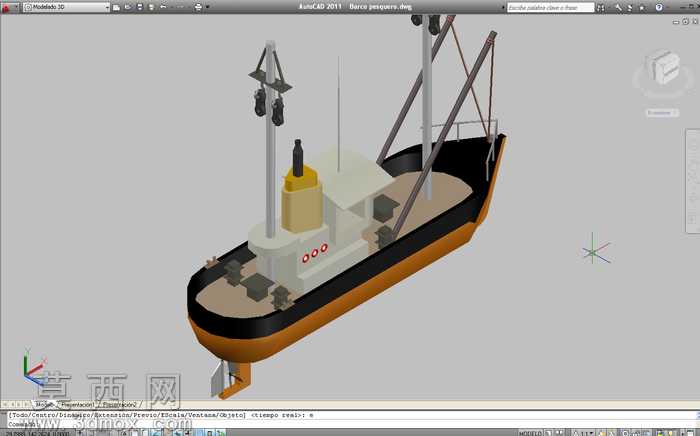Viewport: 700px width, 436px height.
Task: Open the Help question mark icon
Action: (x=659, y=8)
